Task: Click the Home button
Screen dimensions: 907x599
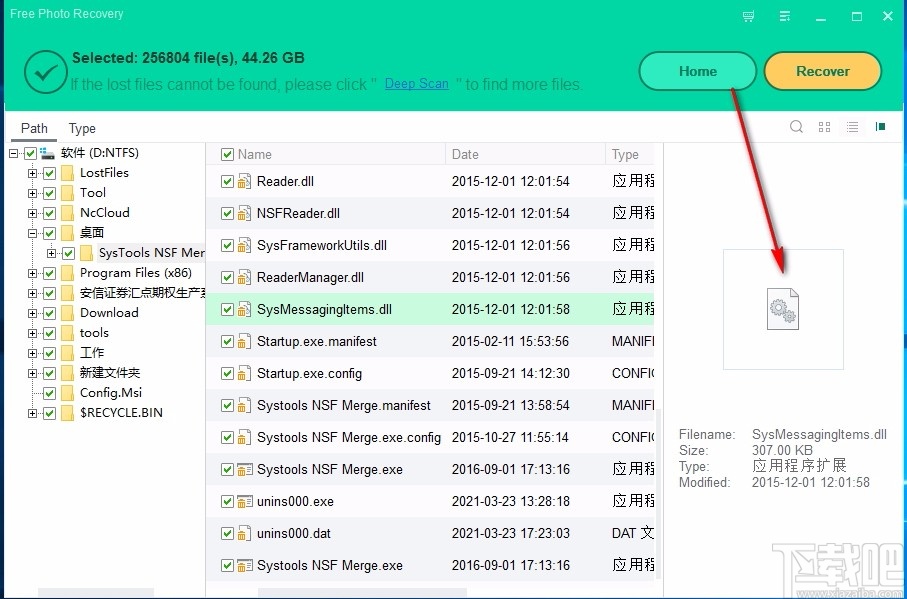Action: pos(698,71)
